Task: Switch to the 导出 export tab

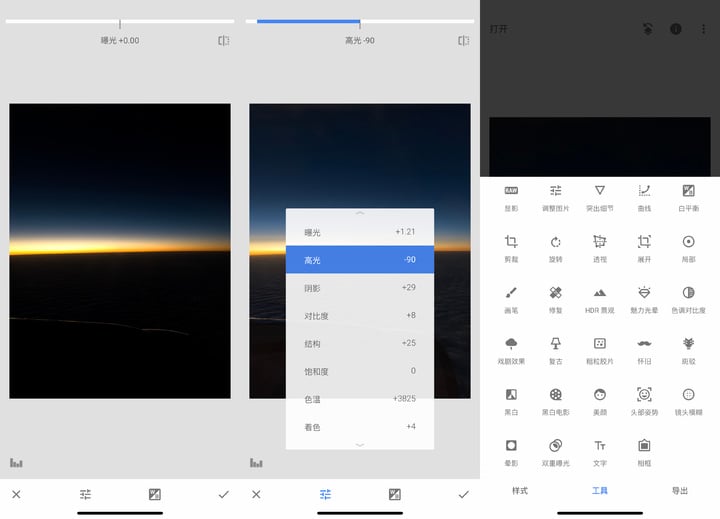Action: (x=680, y=491)
